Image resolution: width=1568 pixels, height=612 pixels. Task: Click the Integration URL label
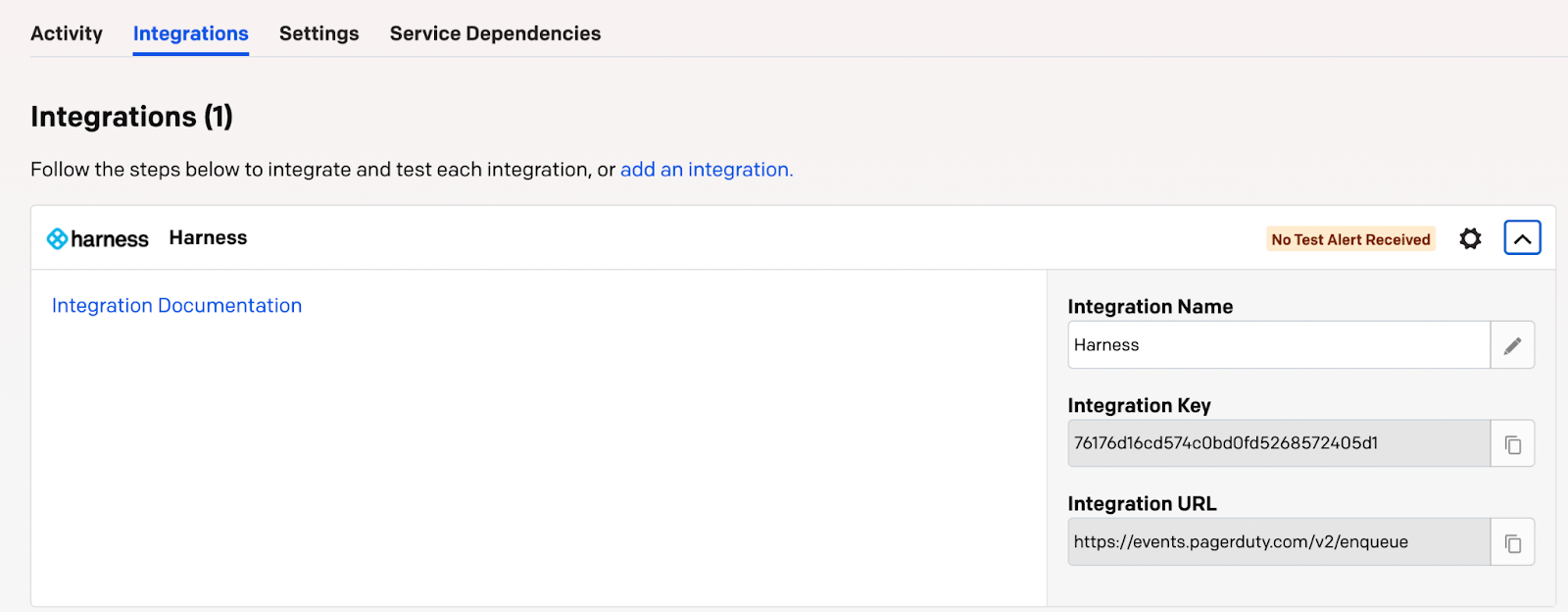(x=1141, y=503)
